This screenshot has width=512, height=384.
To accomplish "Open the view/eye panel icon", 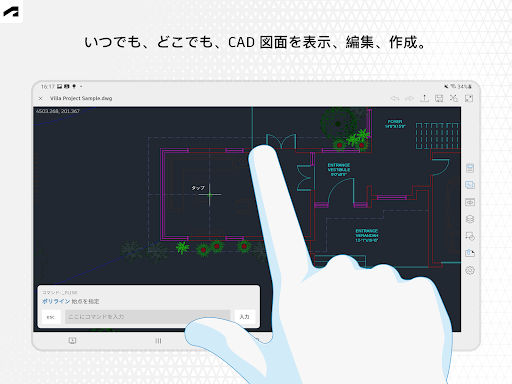I will (470, 202).
